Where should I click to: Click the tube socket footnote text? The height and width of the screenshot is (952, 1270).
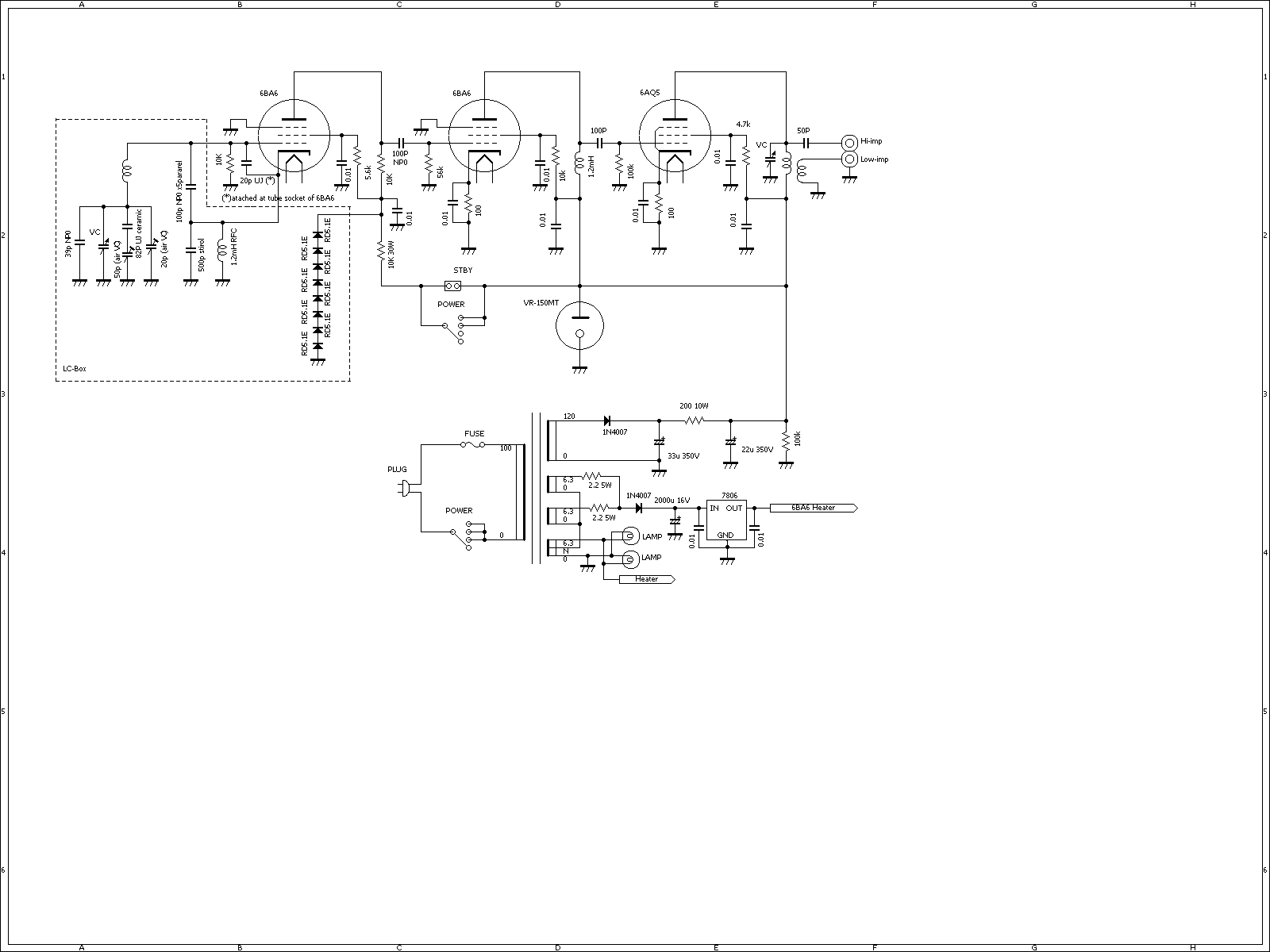click(x=279, y=197)
